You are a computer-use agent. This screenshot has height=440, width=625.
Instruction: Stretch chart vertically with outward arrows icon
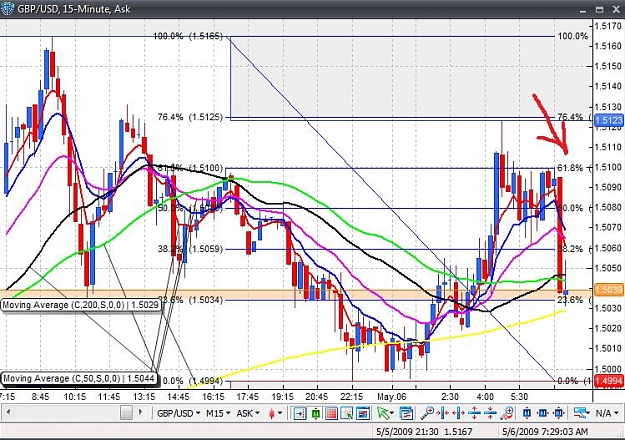pyautogui.click(x=474, y=413)
